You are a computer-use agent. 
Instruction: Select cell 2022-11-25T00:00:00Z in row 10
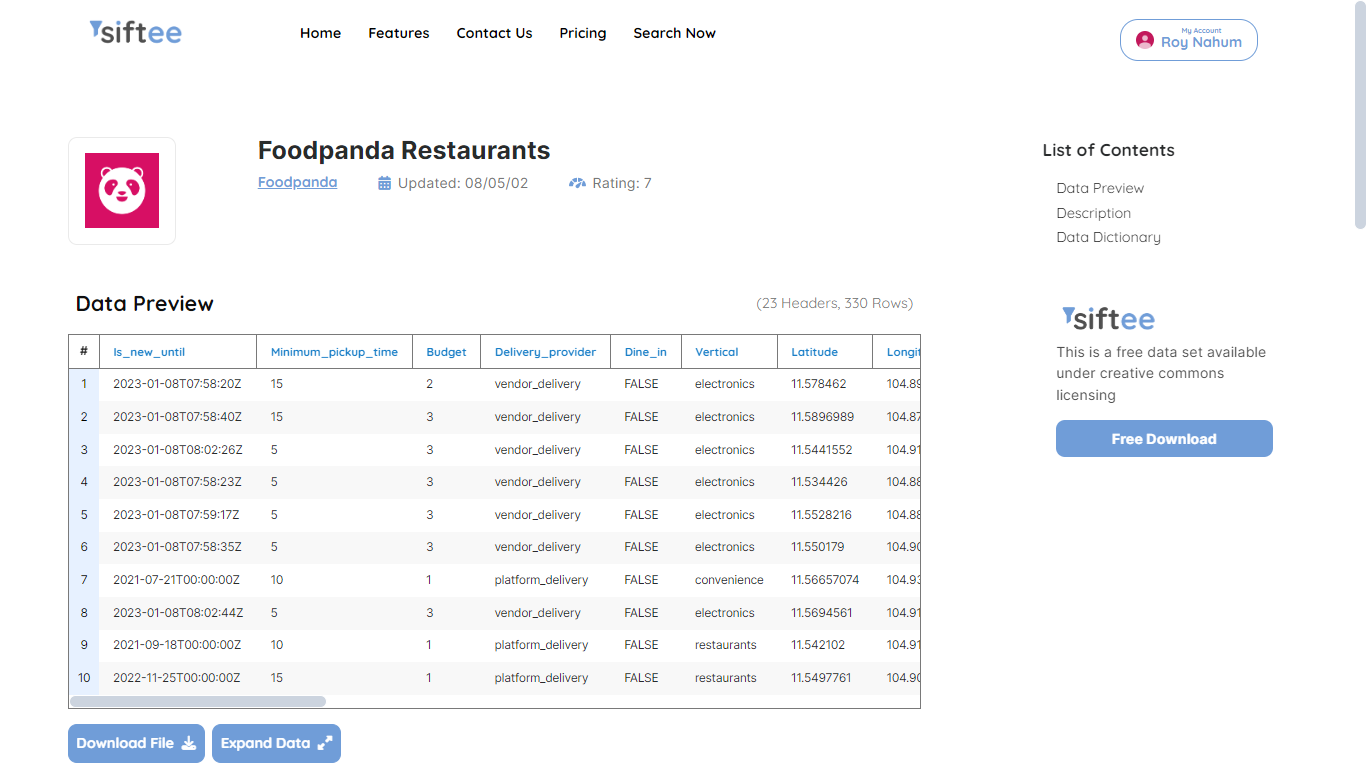(177, 678)
